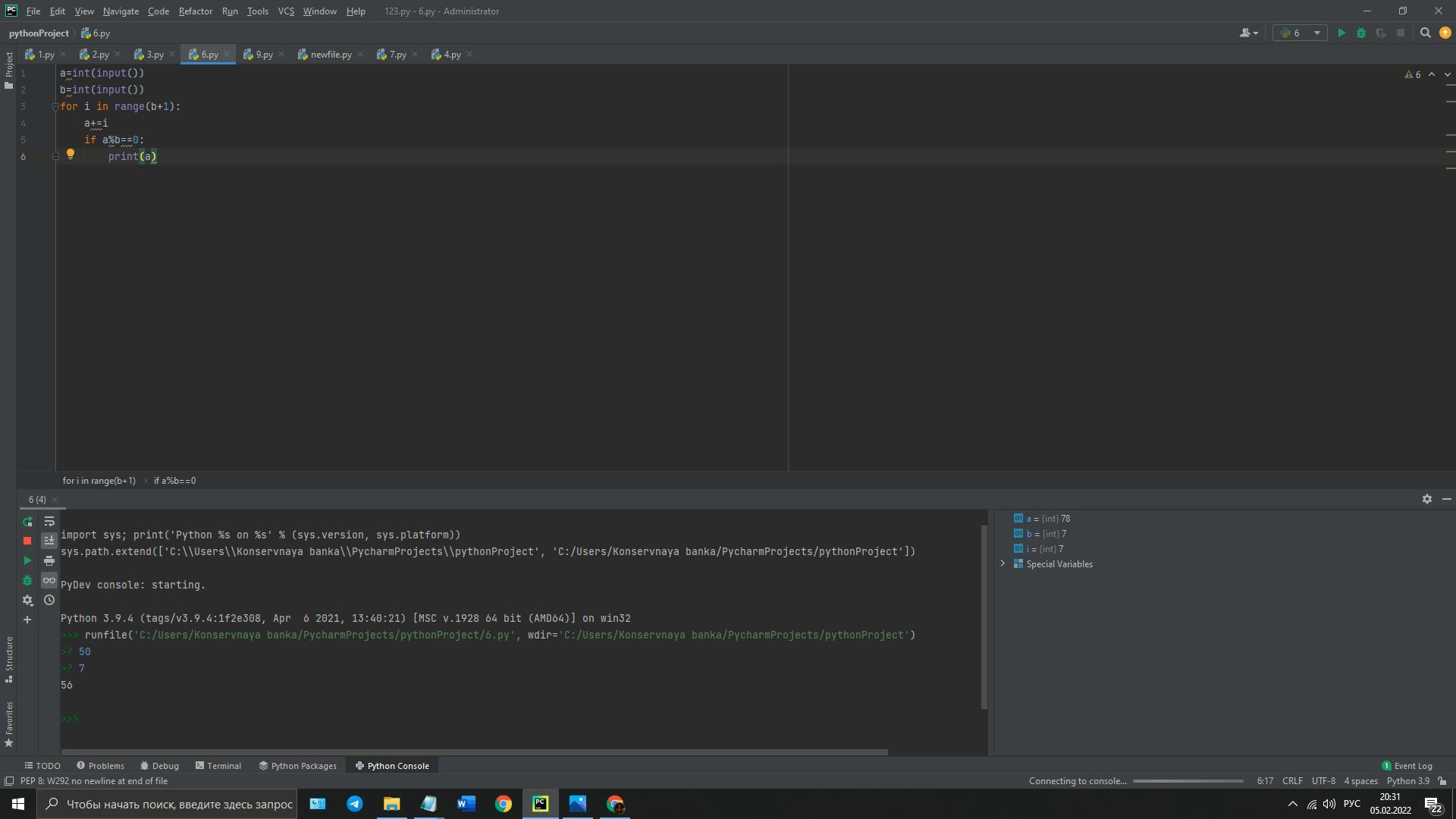Open Telegram from the taskbar
Viewport: 1456px width, 819px height.
354,804
